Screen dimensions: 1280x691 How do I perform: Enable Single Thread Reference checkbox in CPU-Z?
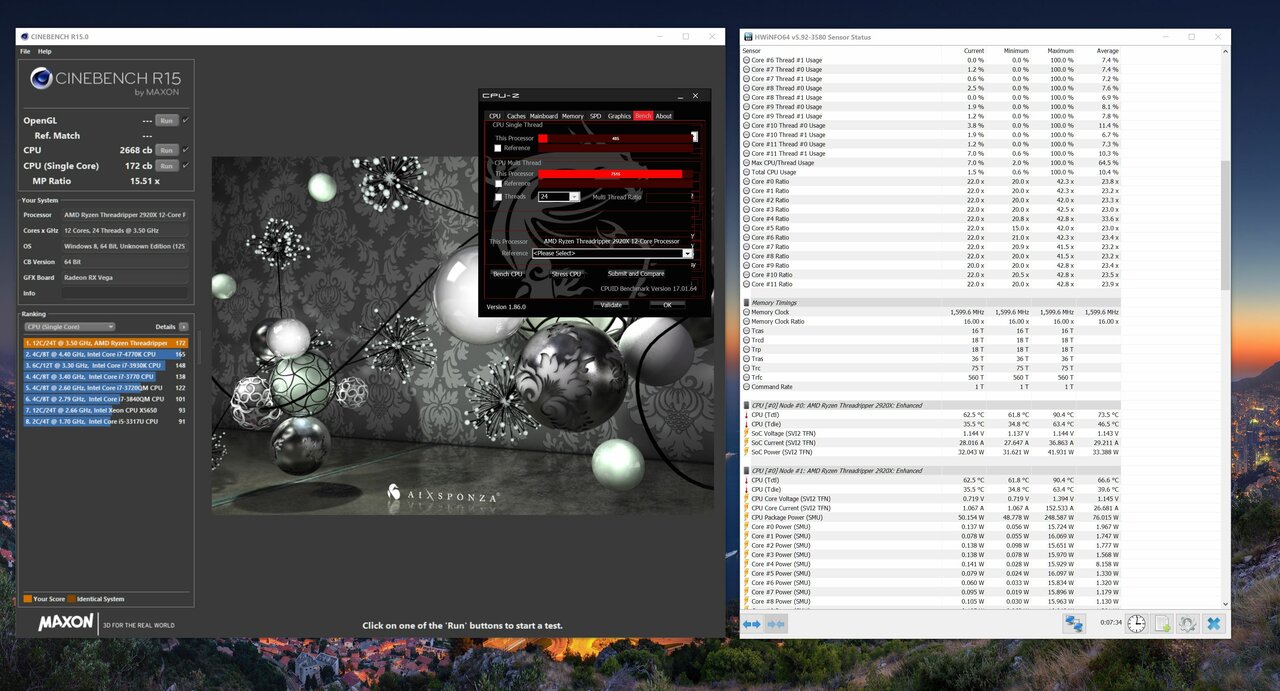498,148
